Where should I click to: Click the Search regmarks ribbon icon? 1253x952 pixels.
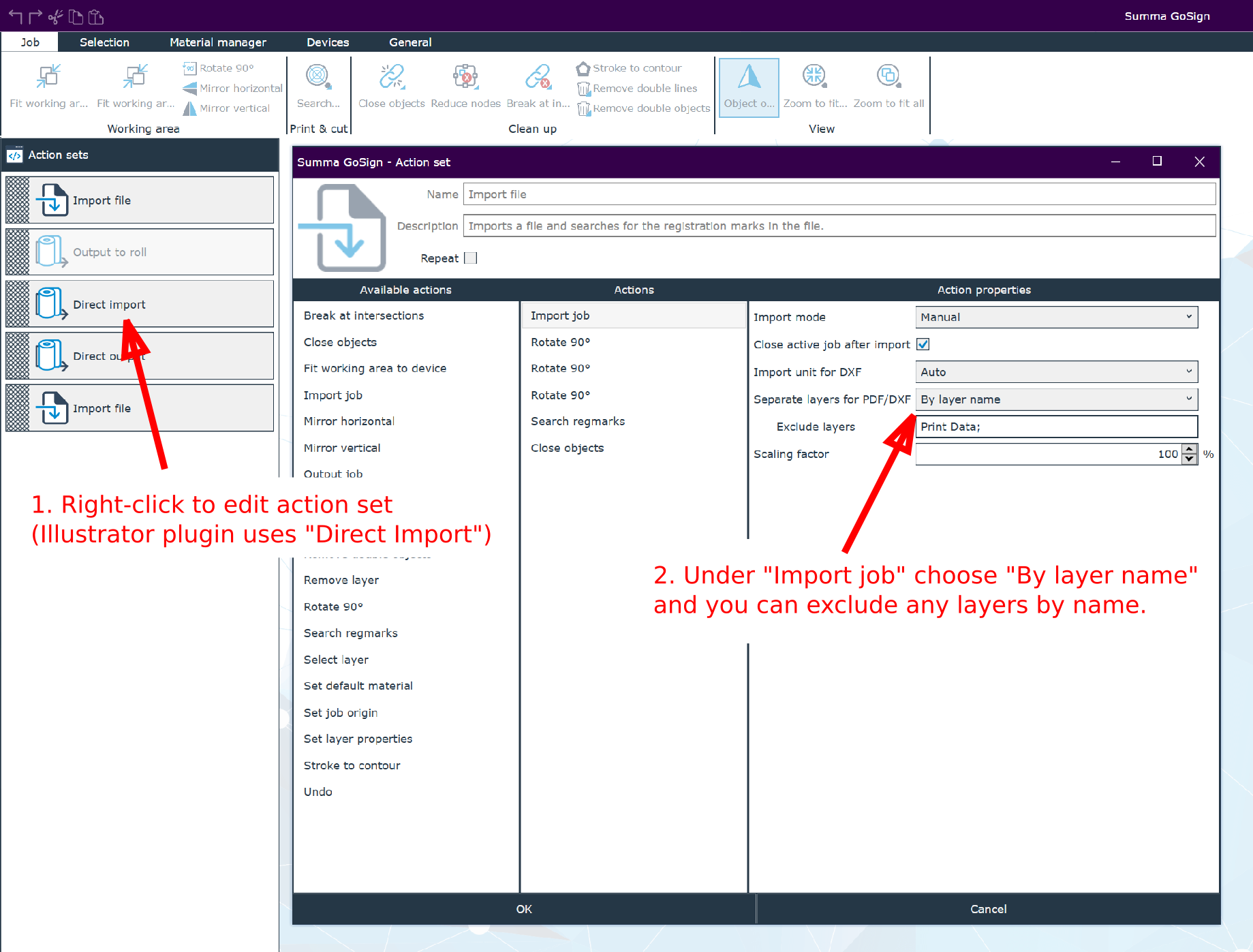tap(318, 76)
